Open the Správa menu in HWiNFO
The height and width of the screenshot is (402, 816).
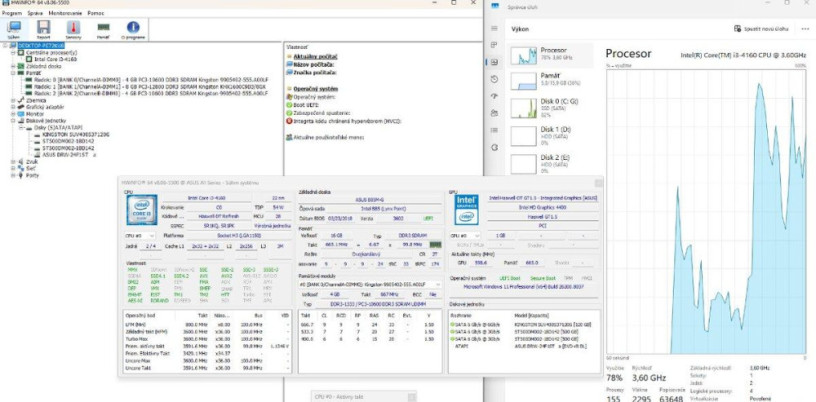pyautogui.click(x=35, y=12)
